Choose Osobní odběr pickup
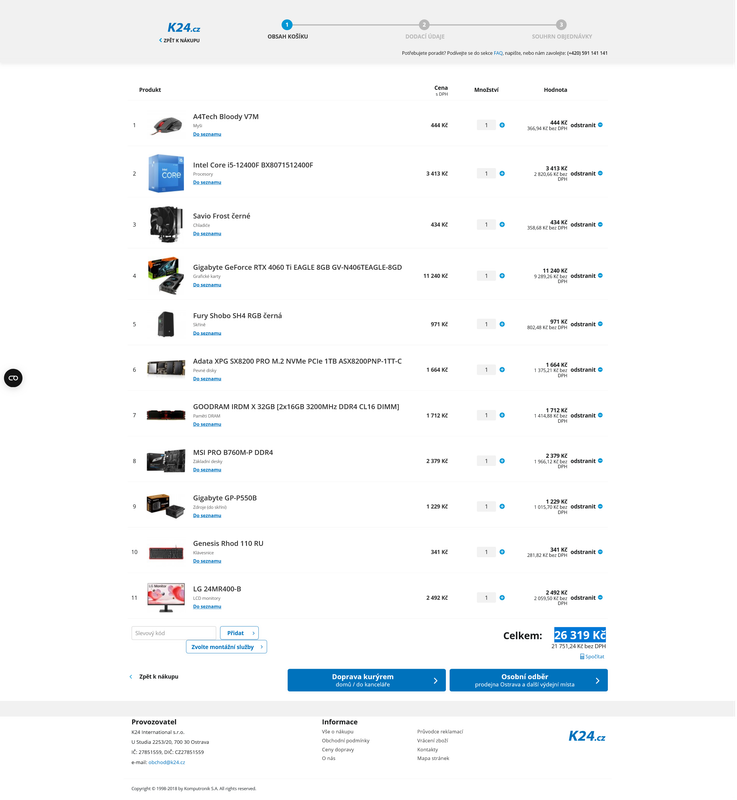Viewport: 737px width, 800px height. (529, 681)
